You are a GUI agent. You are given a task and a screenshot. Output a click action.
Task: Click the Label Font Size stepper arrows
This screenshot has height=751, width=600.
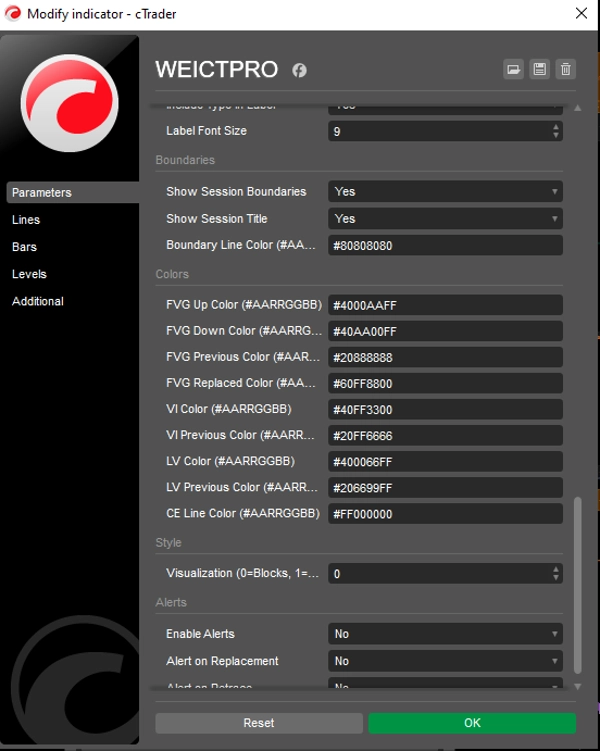pyautogui.click(x=556, y=131)
